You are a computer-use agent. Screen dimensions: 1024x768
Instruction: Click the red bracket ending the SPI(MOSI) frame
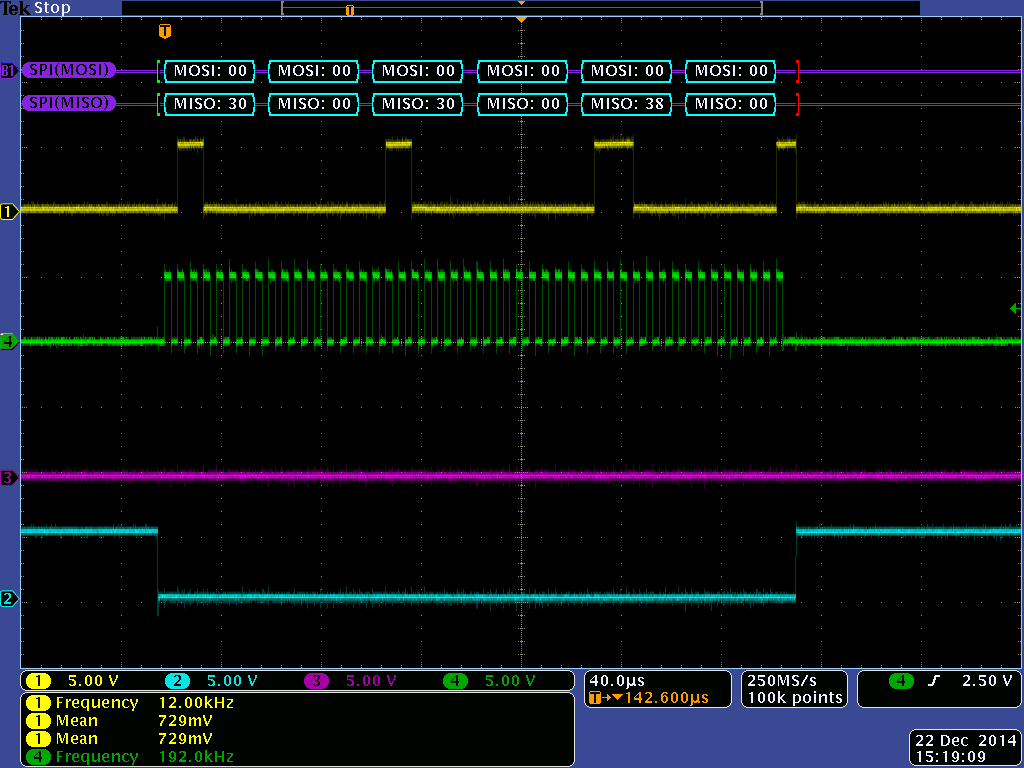(797, 71)
